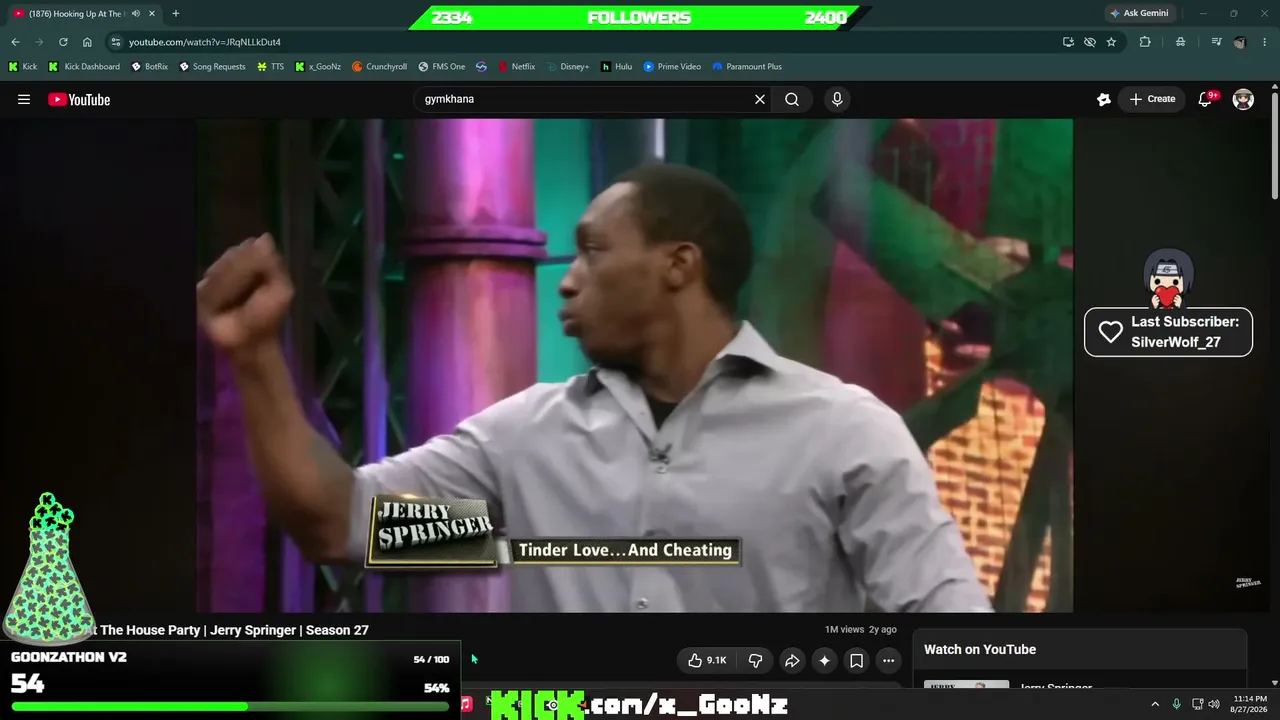Reload the current page
This screenshot has width=1280, height=720.
point(63,42)
